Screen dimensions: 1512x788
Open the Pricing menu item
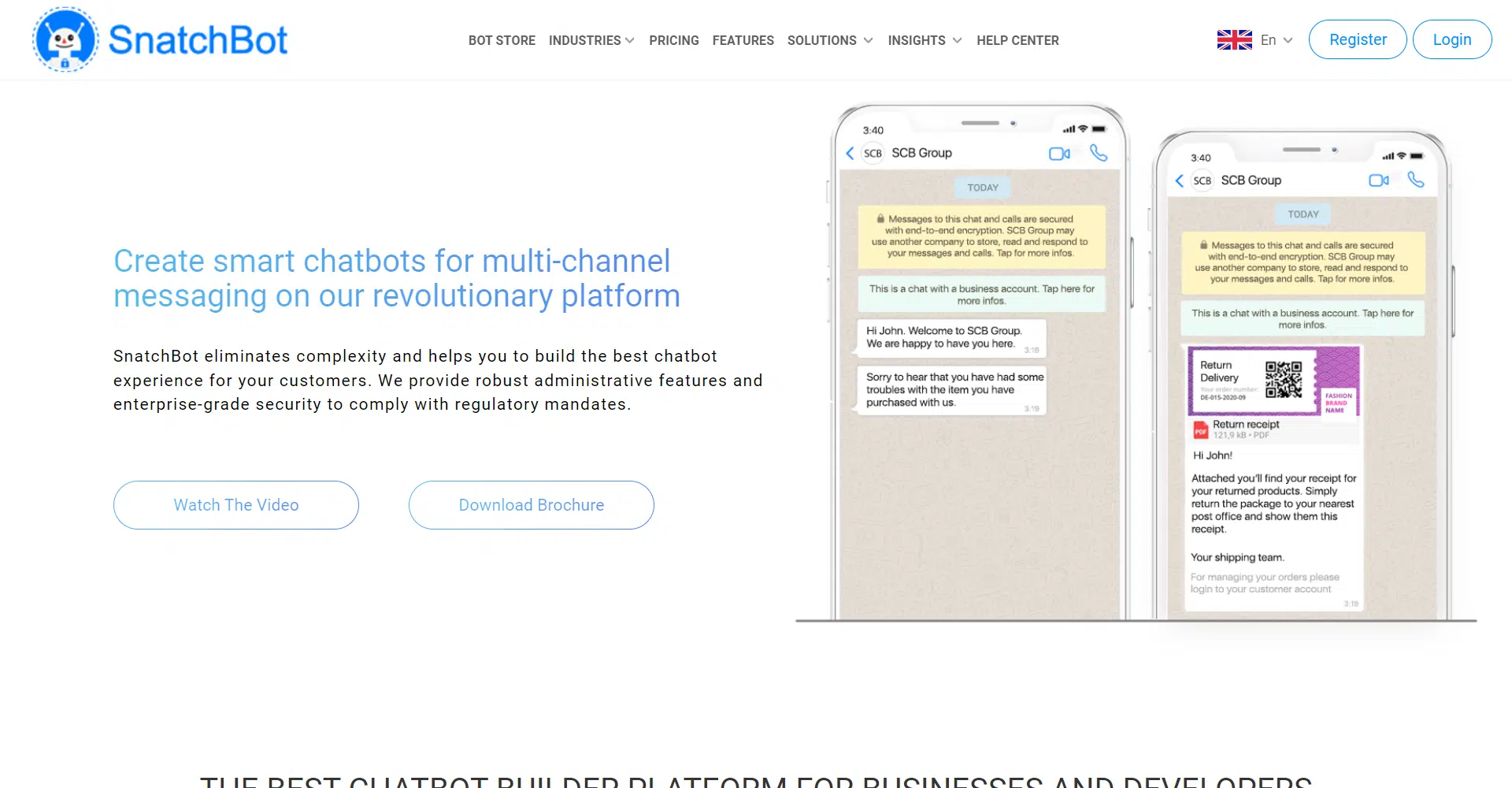[x=673, y=40]
